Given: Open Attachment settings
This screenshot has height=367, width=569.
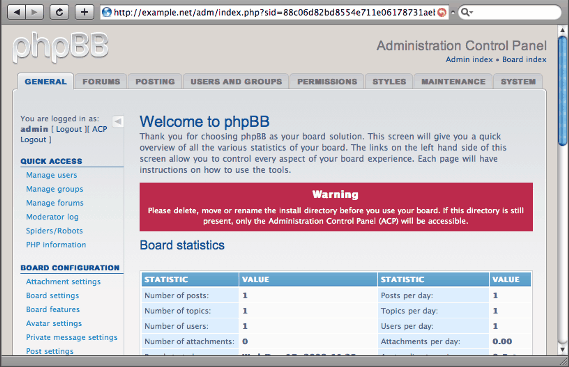Looking at the screenshot, I should click(x=63, y=282).
